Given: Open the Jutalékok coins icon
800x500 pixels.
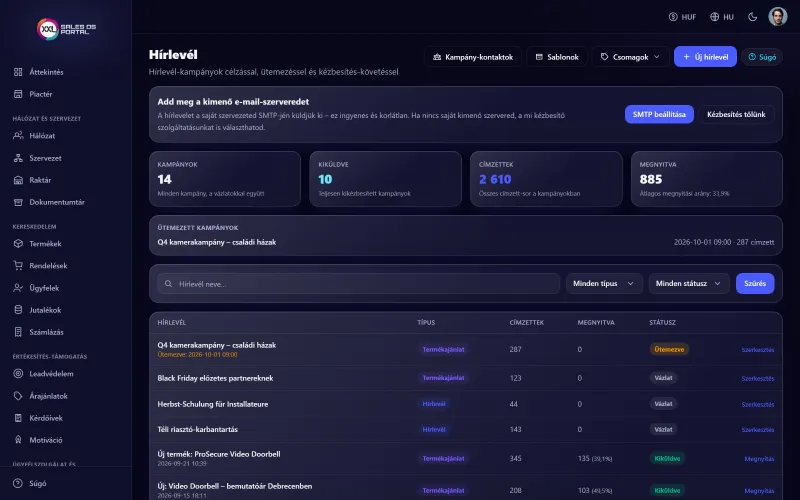Looking at the screenshot, I should (18, 310).
